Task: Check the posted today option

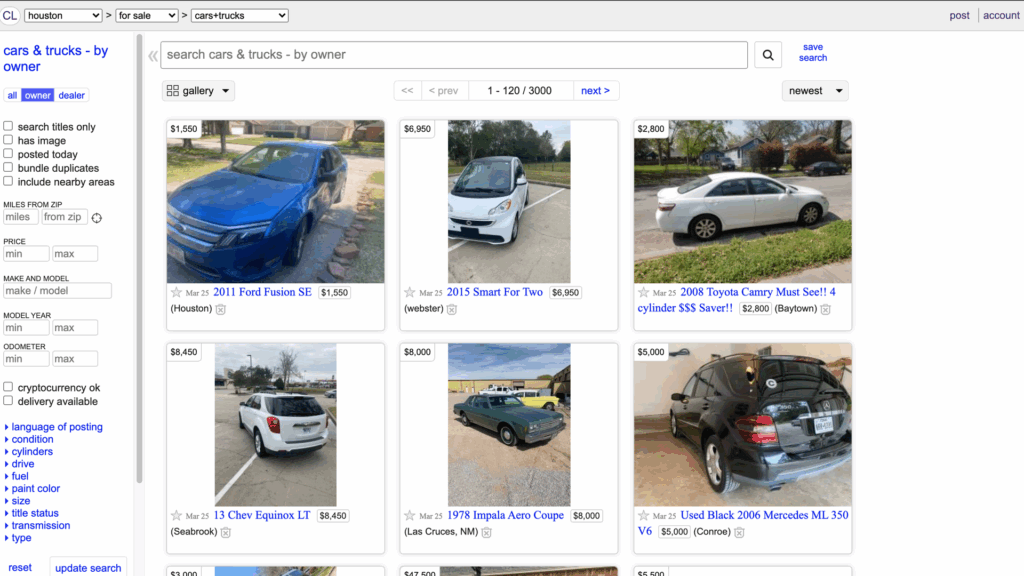Action: (x=8, y=153)
